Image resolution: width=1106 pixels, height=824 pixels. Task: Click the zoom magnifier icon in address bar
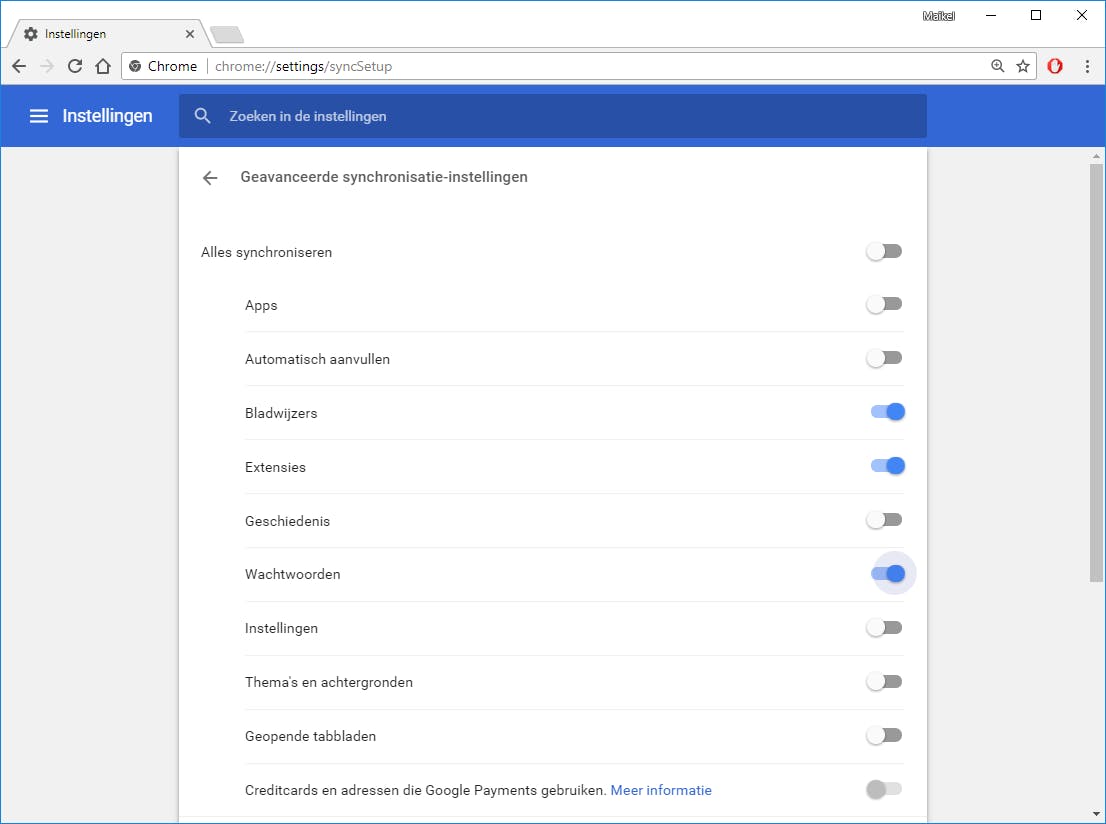pos(997,66)
